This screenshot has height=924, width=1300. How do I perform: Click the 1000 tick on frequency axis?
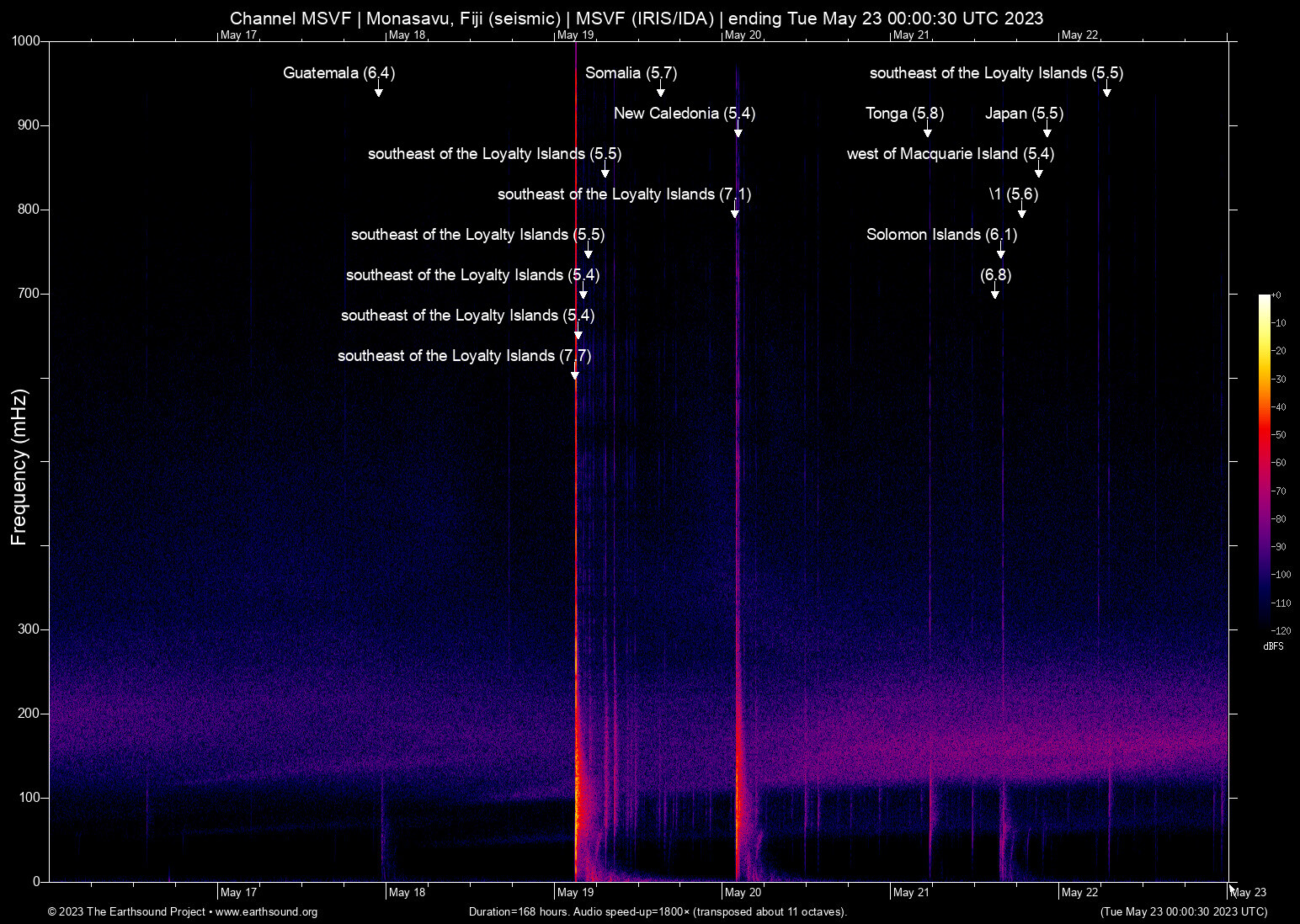click(x=25, y=41)
